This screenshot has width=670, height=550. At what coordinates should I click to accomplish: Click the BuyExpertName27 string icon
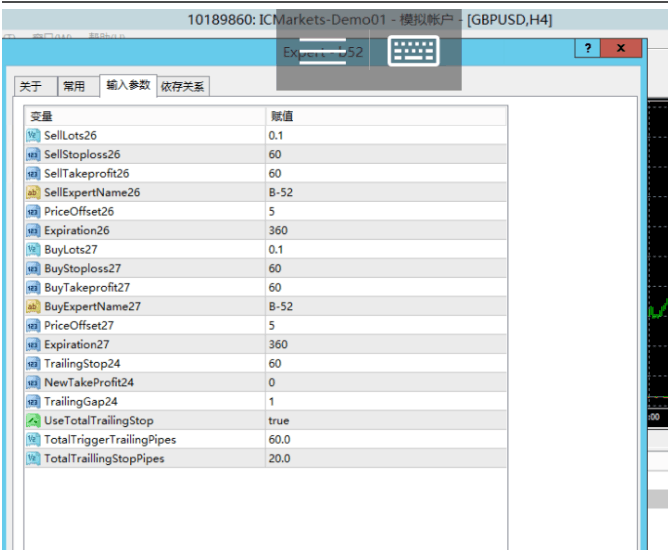coord(32,306)
